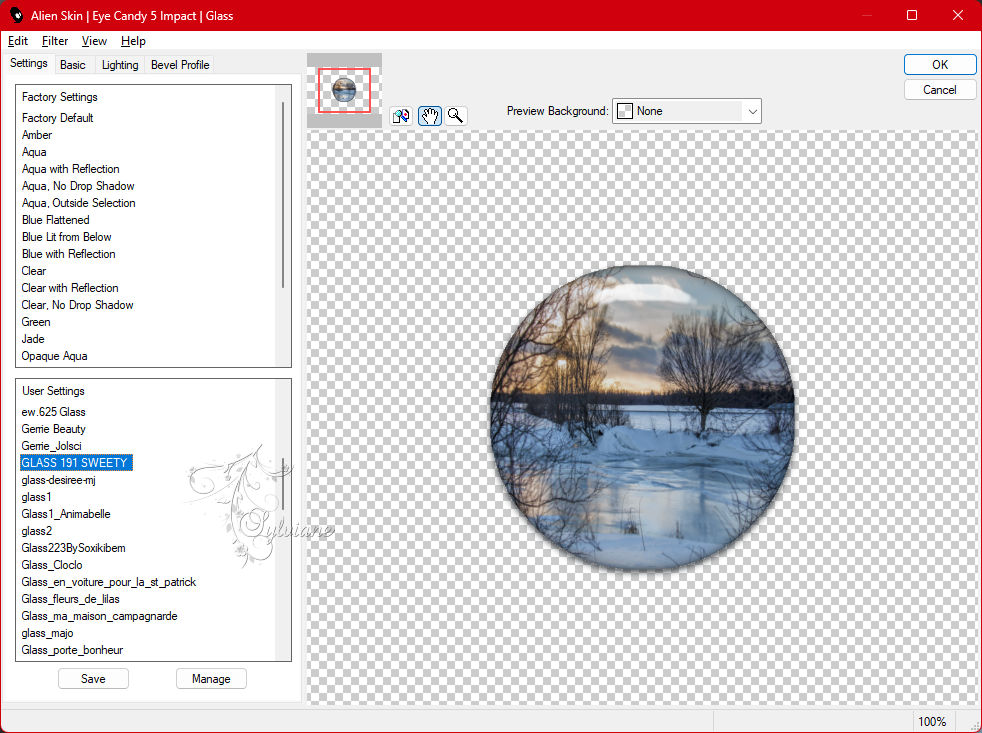
Task: Select the Clear preset
Action: (x=34, y=271)
